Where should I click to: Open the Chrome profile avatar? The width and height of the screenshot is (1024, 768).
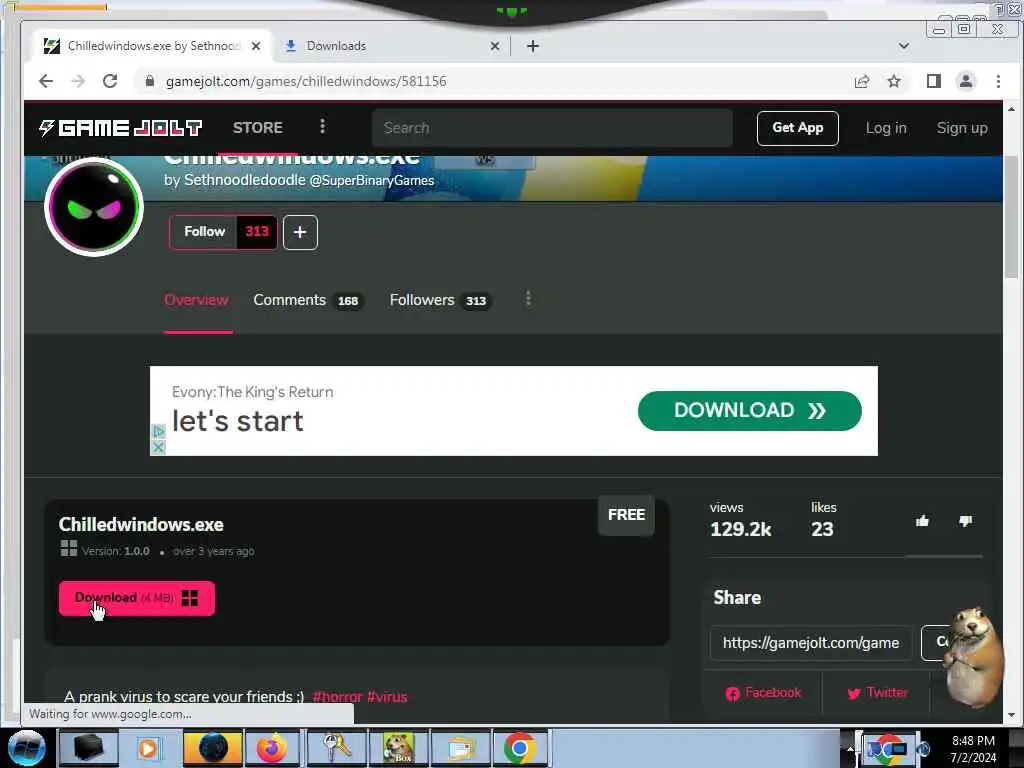pyautogui.click(x=965, y=81)
